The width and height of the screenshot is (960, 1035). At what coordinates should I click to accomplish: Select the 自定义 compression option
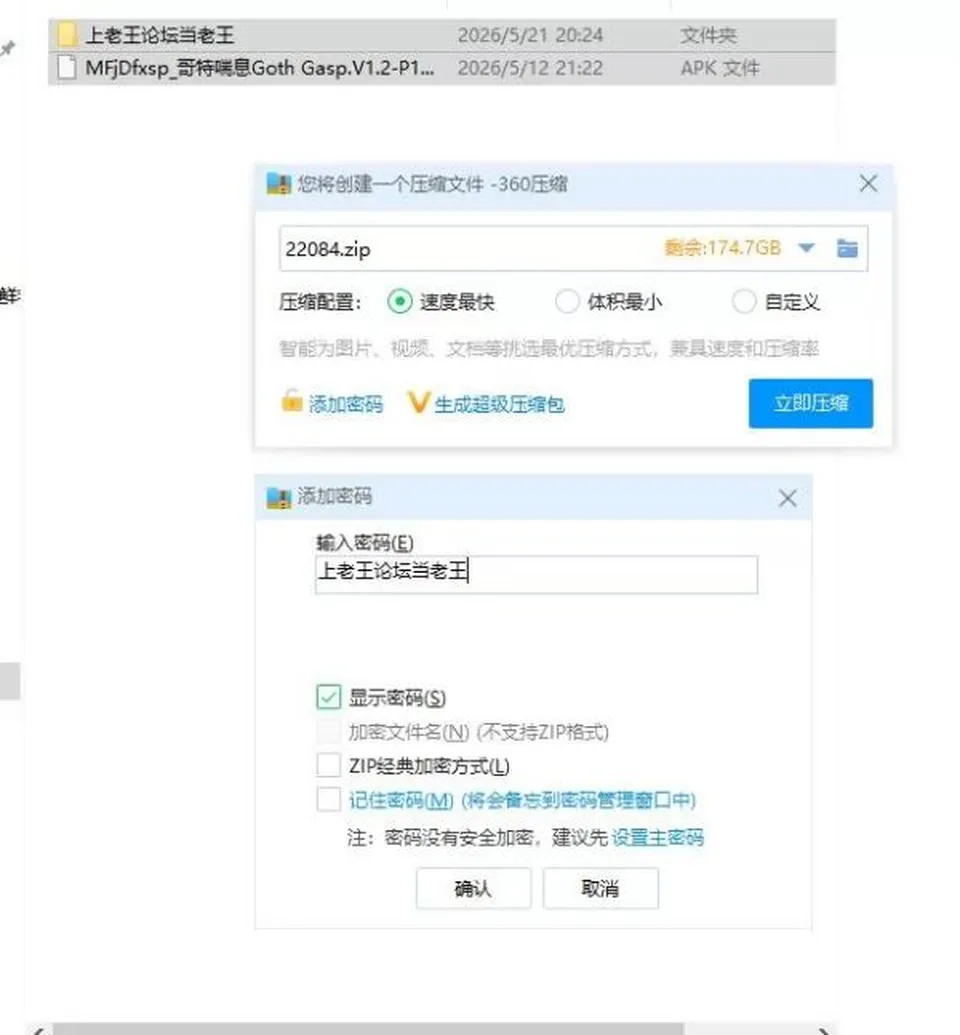point(743,302)
